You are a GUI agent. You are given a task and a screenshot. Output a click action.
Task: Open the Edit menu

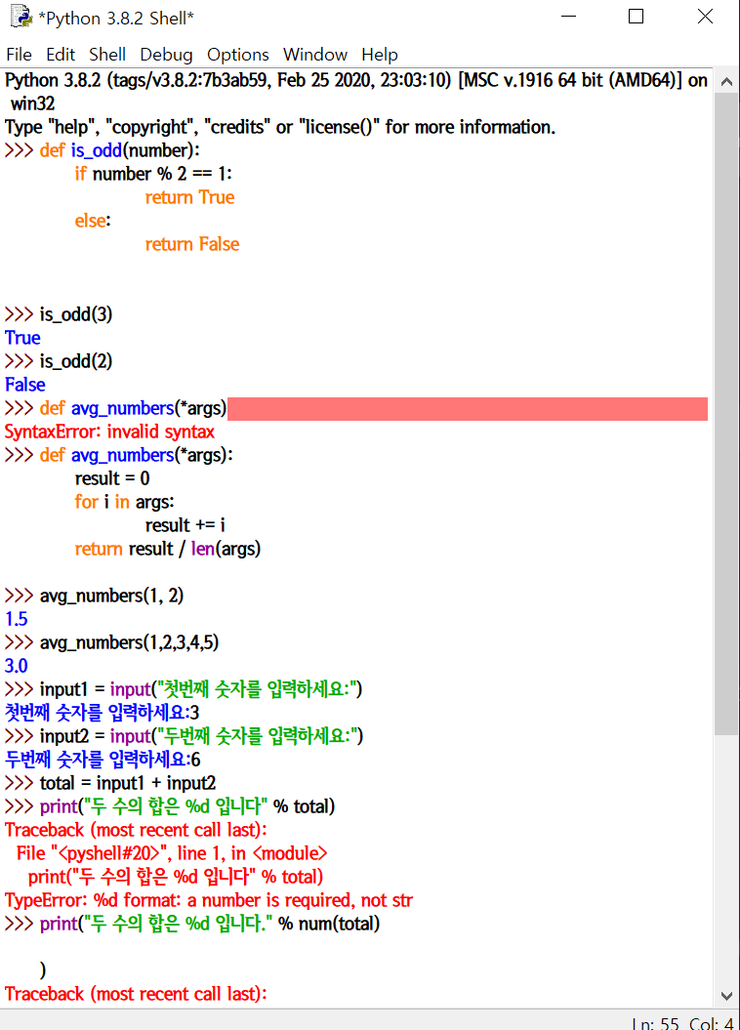[60, 55]
